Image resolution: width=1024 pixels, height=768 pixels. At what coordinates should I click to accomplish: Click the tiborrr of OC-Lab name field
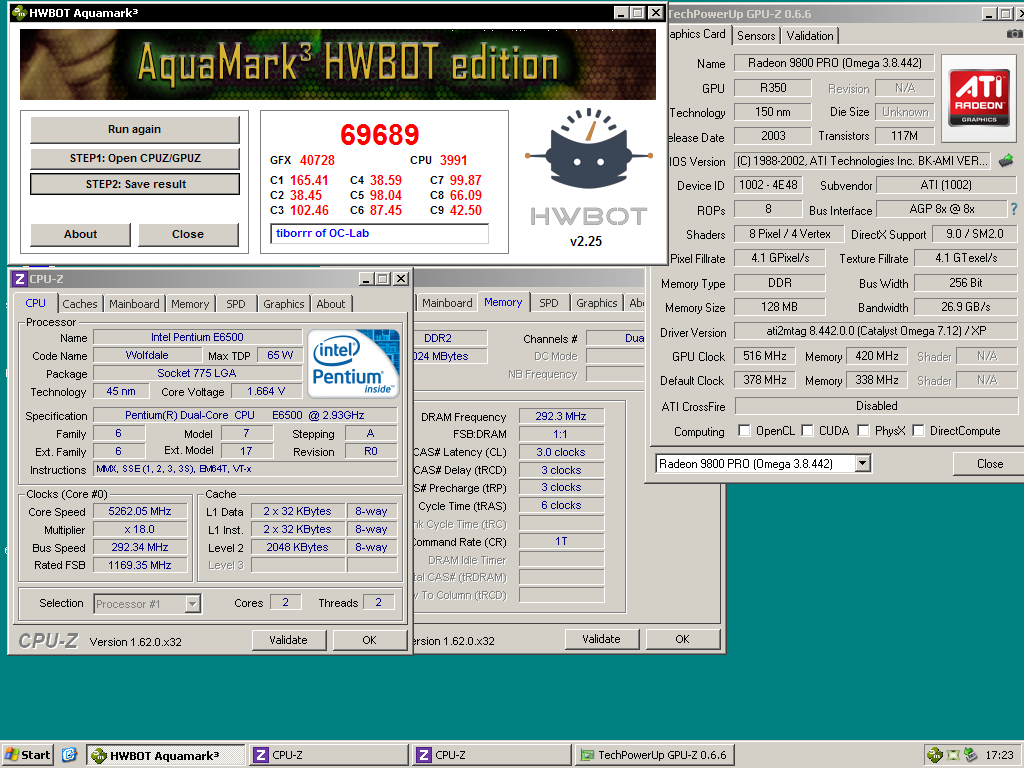(379, 233)
